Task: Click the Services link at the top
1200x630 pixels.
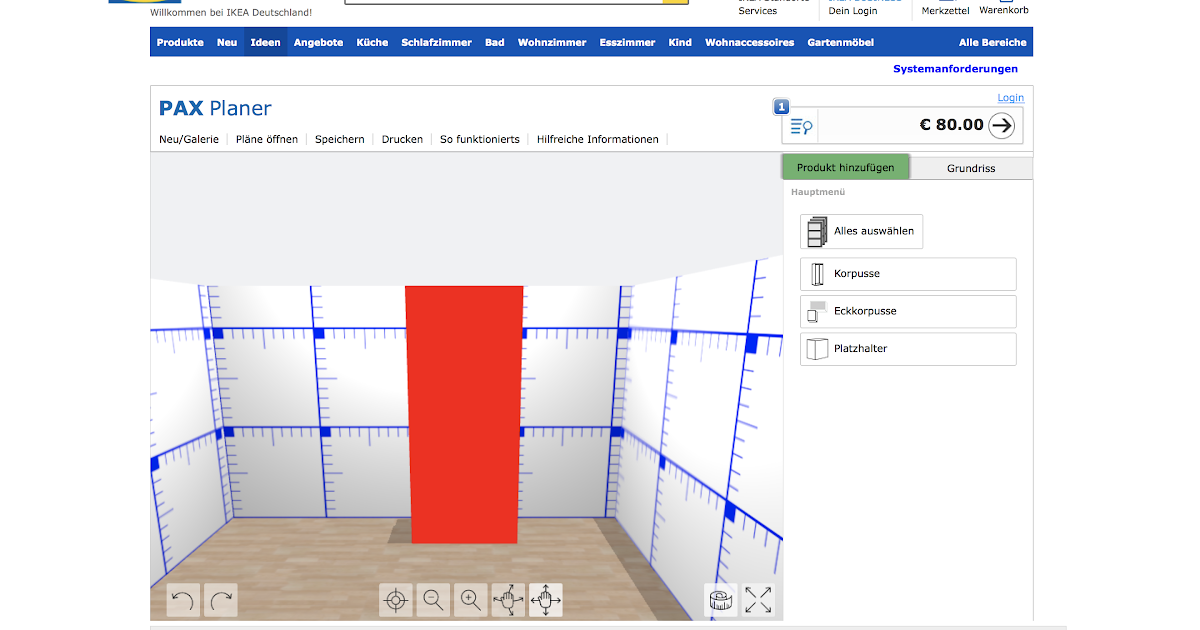Action: 757,11
